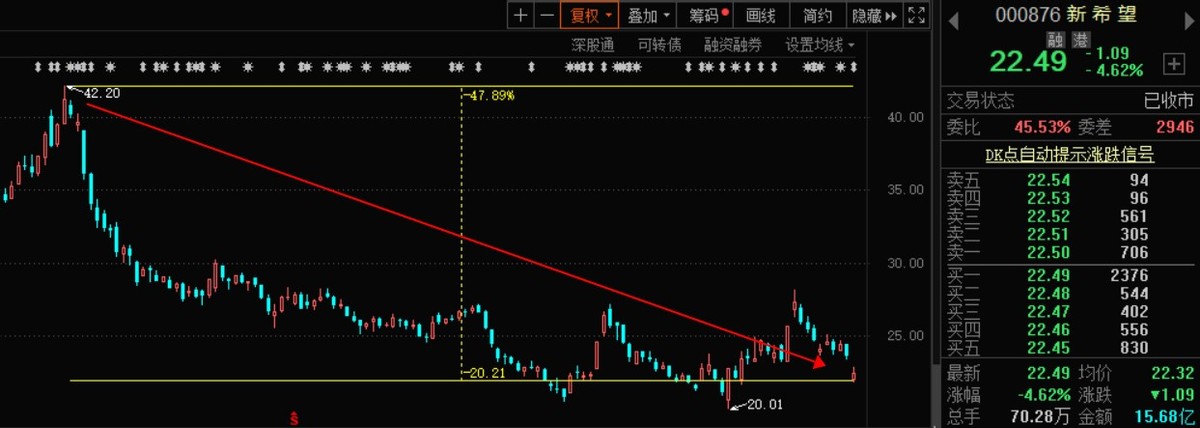Click the 买三 price 22.47

point(1049,312)
